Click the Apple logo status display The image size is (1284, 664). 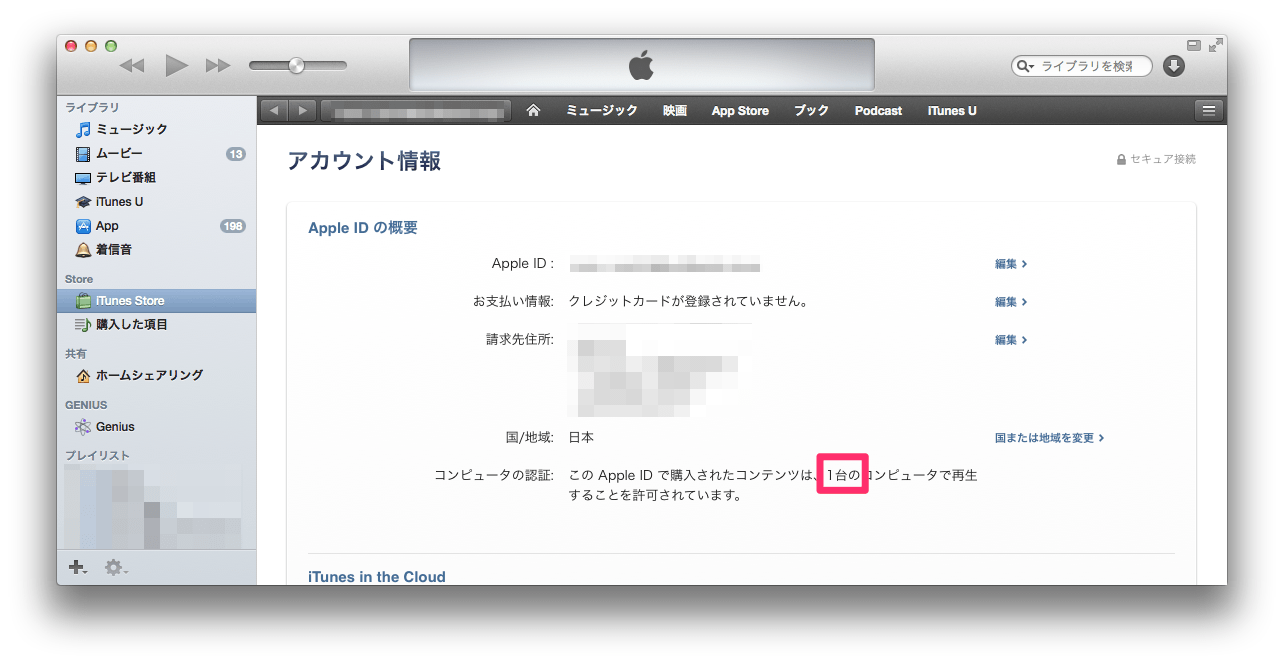[641, 66]
